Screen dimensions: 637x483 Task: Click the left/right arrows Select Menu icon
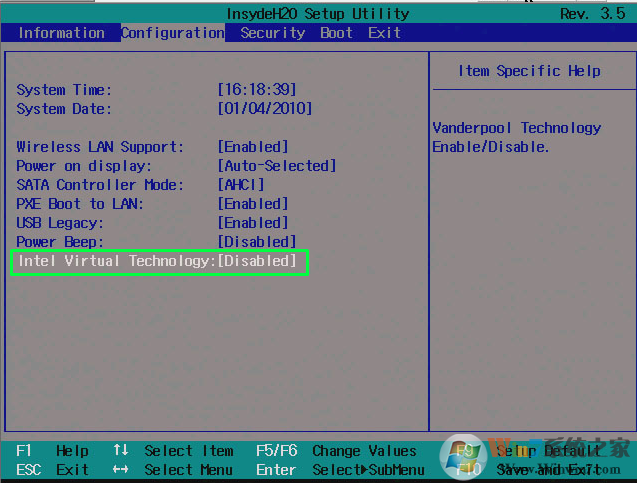click(121, 470)
